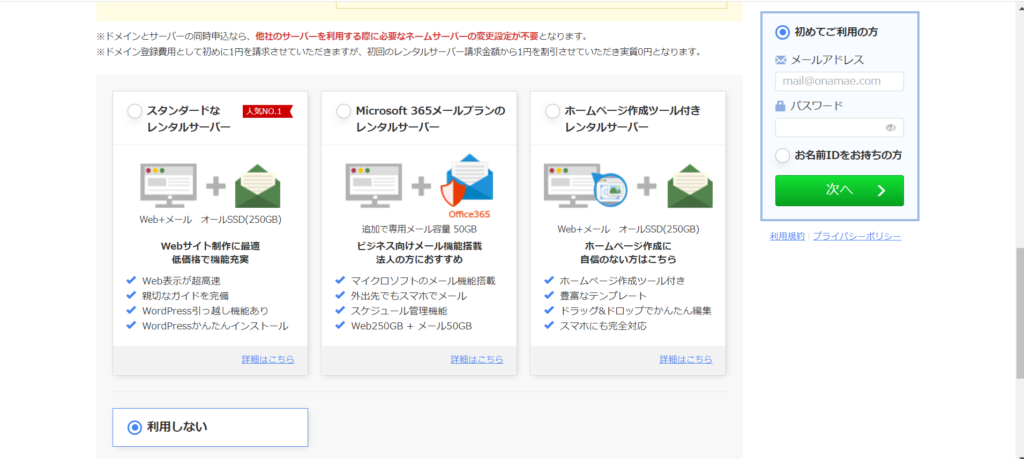Click the checkmark beside マイクロソフトのメール機能搭載
1024x459 pixels.
(x=340, y=281)
